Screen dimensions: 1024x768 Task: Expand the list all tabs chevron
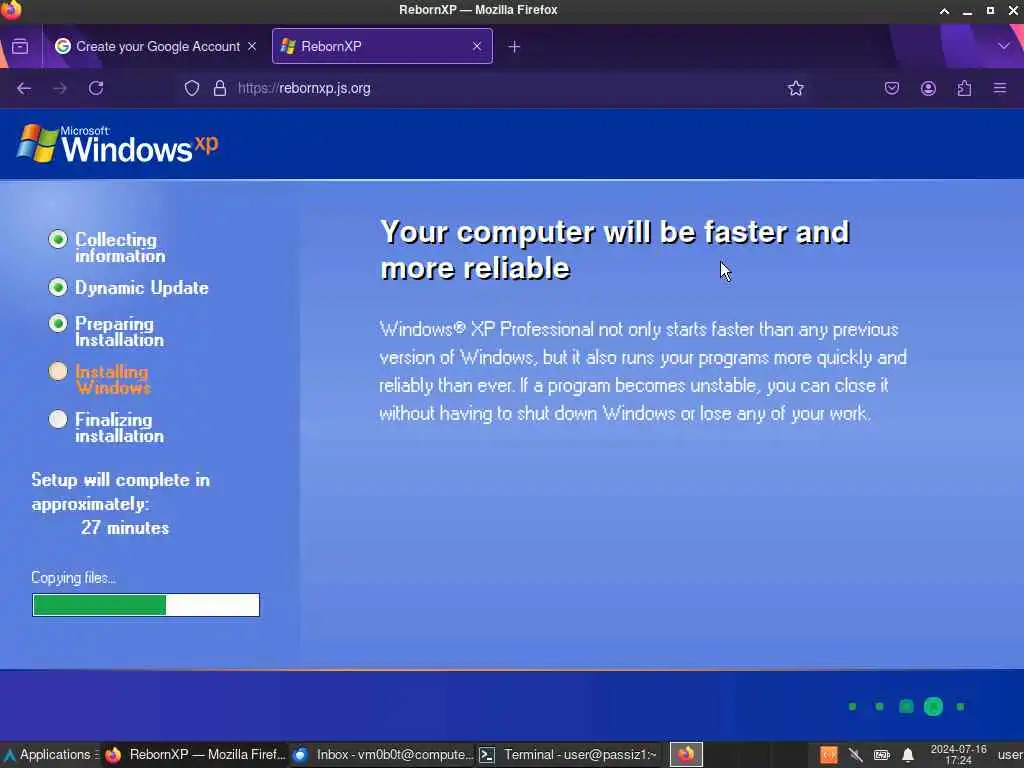pos(1004,46)
